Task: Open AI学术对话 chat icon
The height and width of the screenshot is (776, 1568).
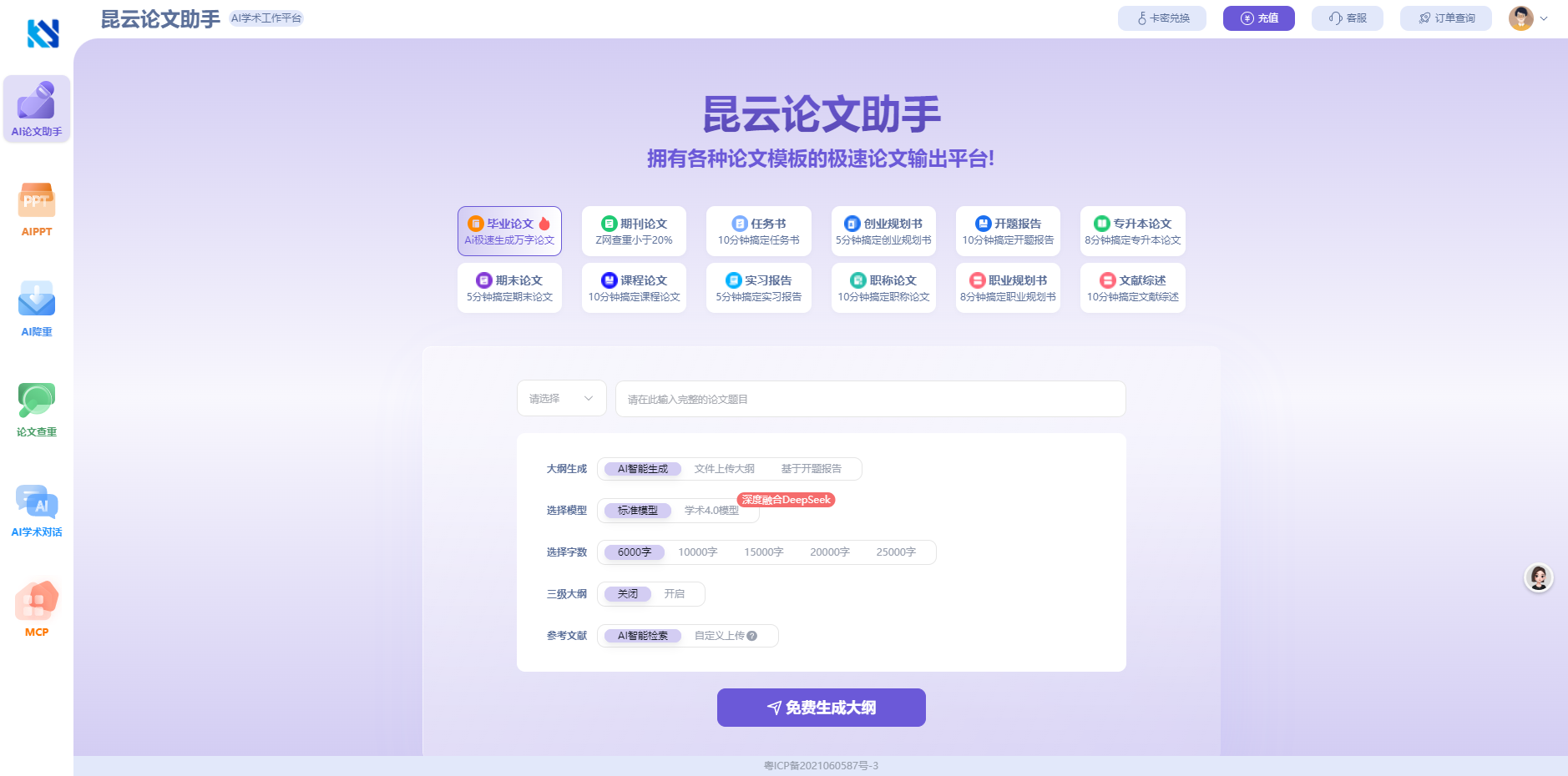Action: coord(37,509)
